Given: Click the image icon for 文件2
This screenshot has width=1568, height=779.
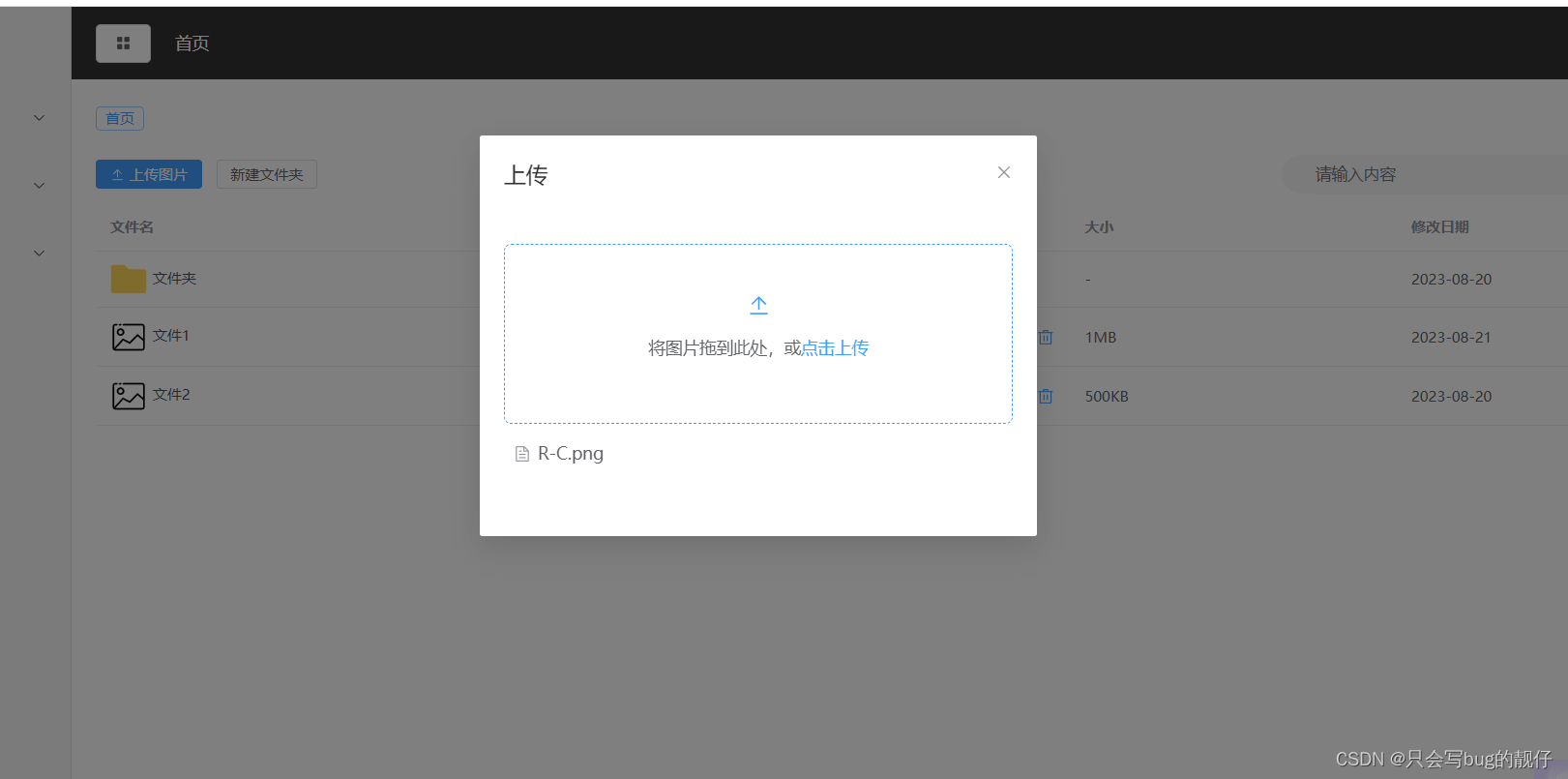Looking at the screenshot, I should (129, 396).
